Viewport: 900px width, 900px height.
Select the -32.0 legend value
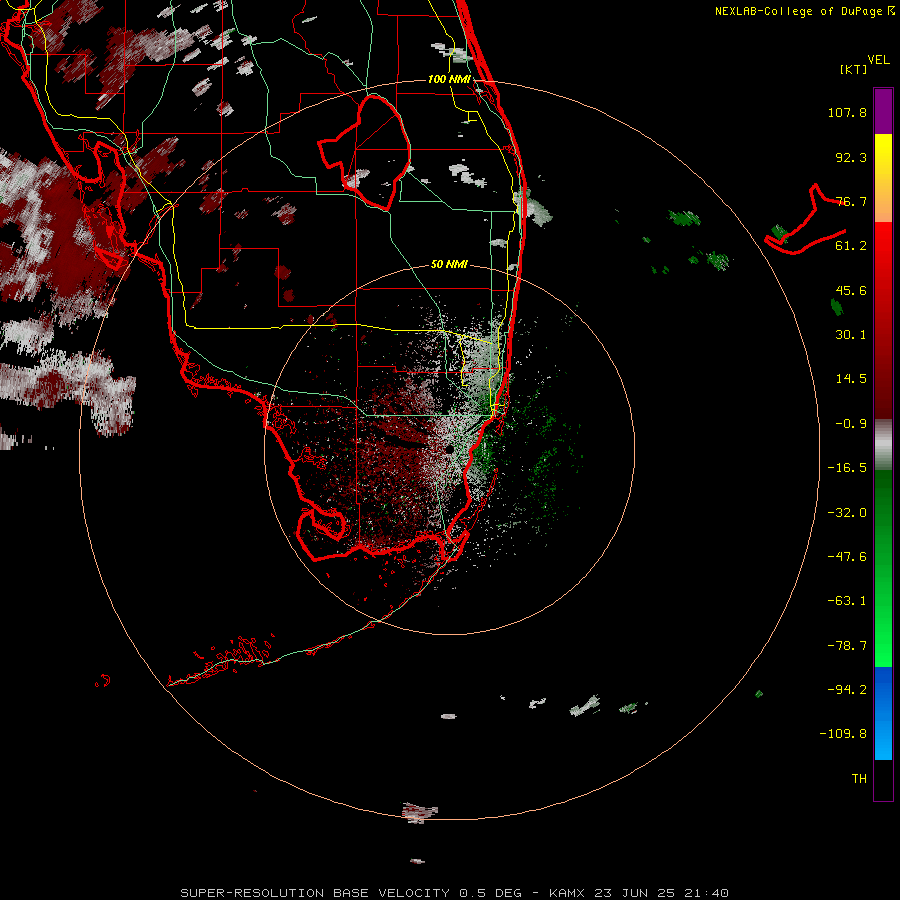[x=847, y=513]
